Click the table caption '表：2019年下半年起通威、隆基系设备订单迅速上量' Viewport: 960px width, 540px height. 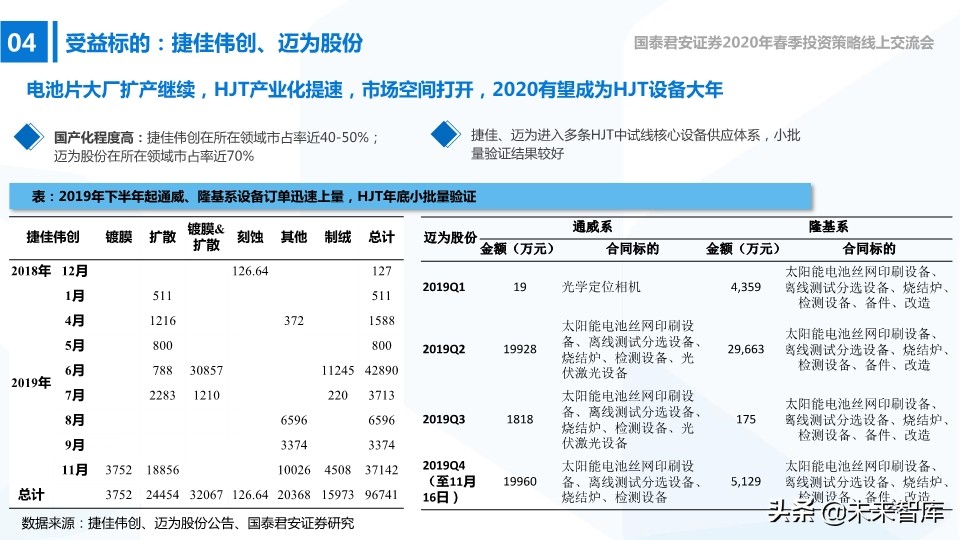[253, 197]
